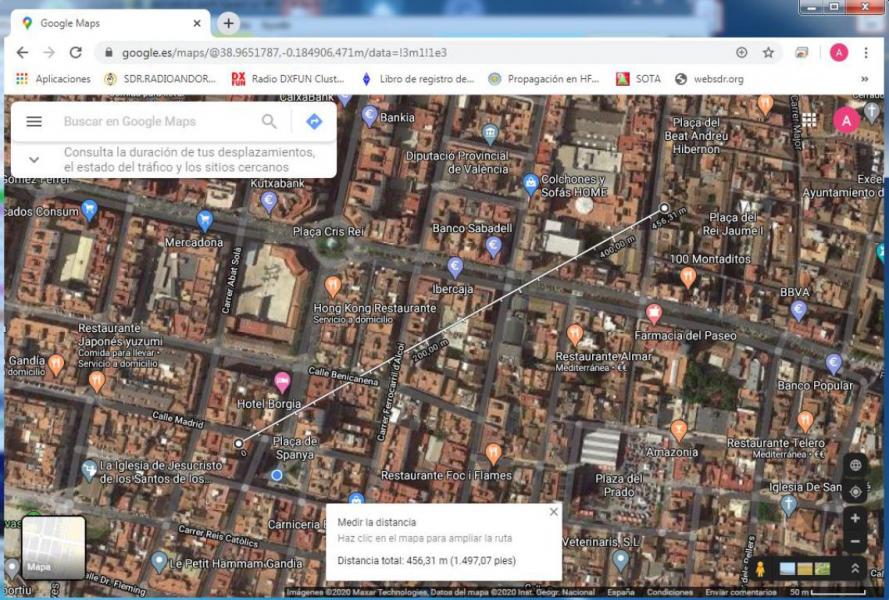The width and height of the screenshot is (889, 600).
Task: Show my current location on map
Action: (855, 492)
